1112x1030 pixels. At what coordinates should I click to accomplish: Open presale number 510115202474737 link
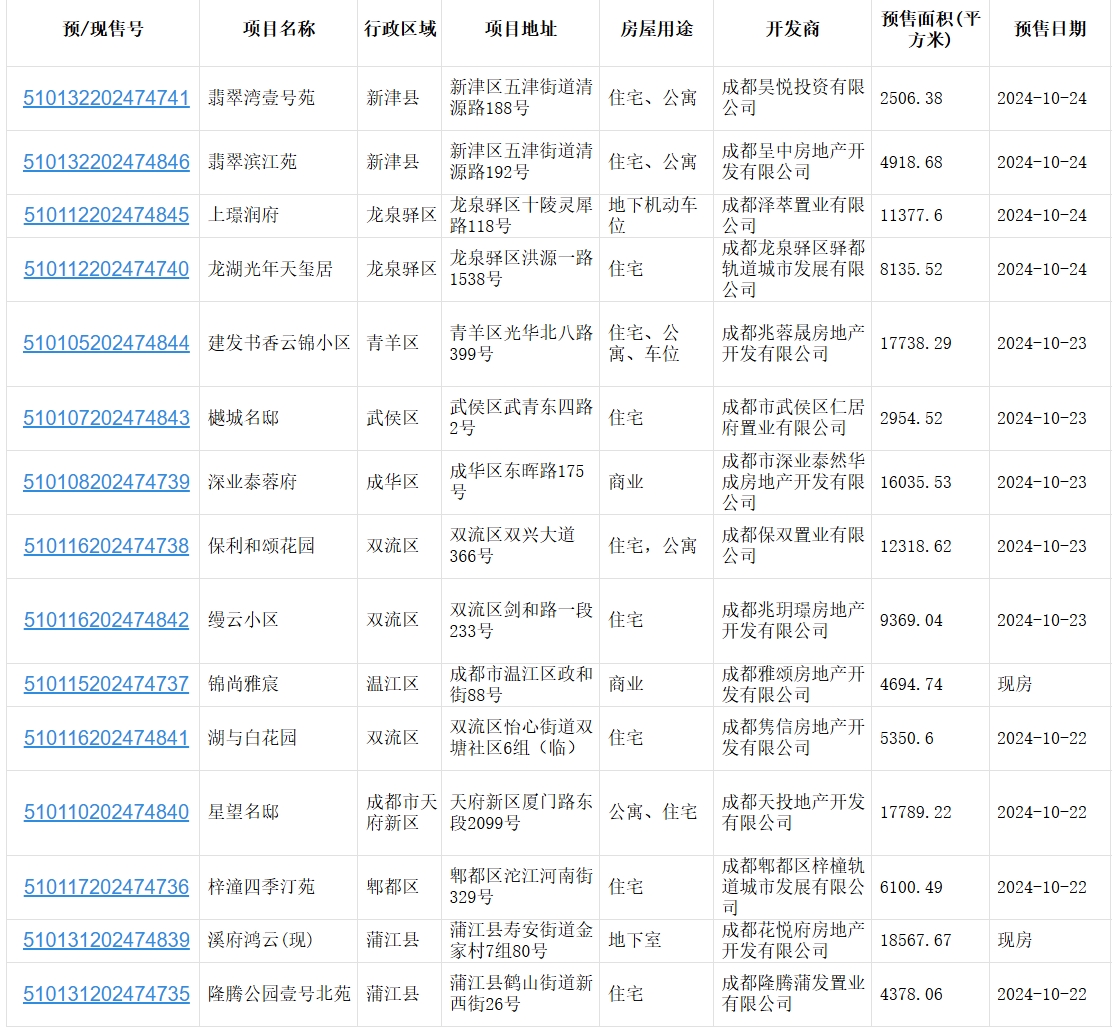coord(106,684)
